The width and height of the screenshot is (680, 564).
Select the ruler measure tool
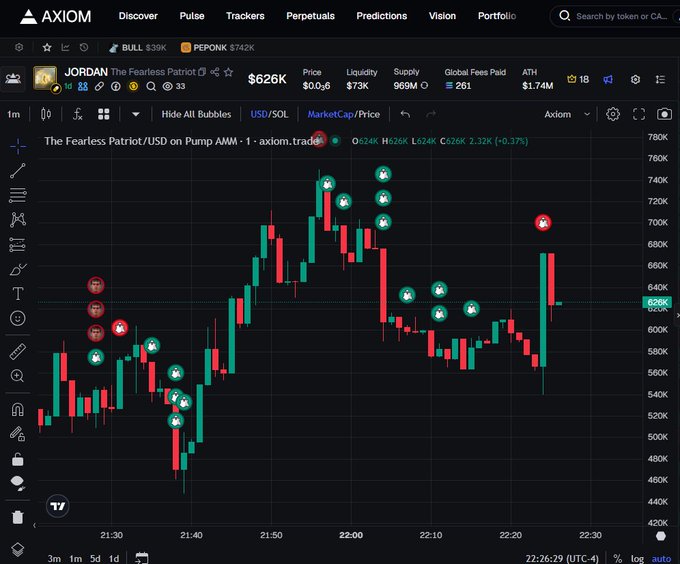click(x=18, y=352)
